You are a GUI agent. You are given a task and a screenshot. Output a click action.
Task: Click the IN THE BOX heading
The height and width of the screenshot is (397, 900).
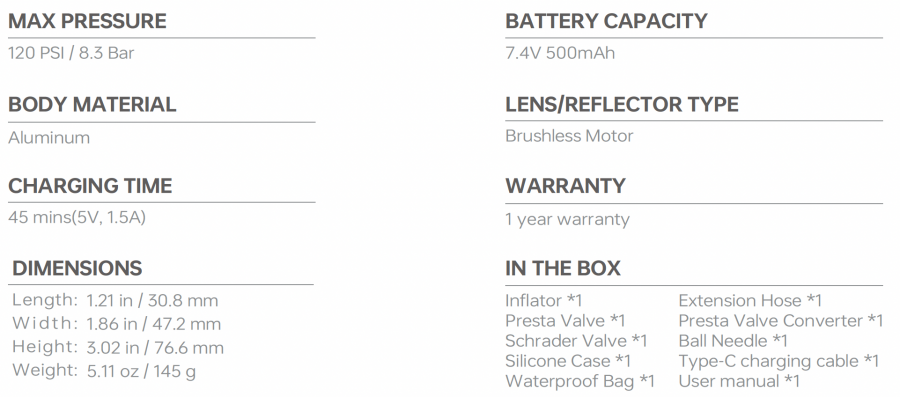tap(562, 268)
